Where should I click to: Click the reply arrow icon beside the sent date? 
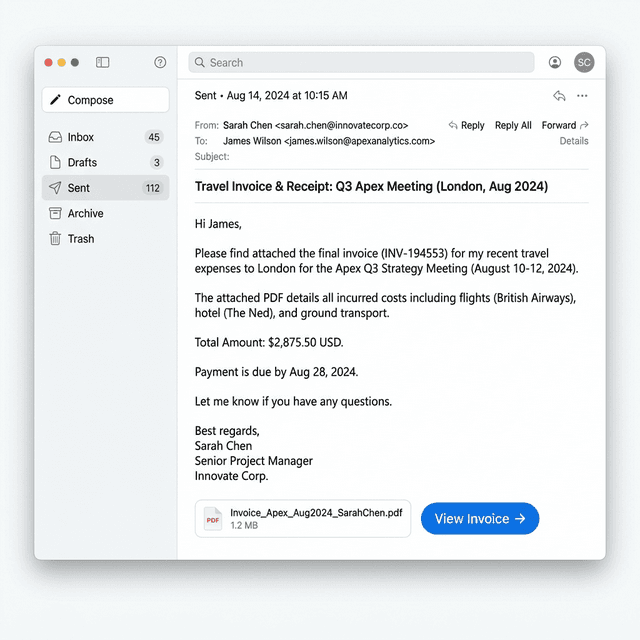(559, 96)
